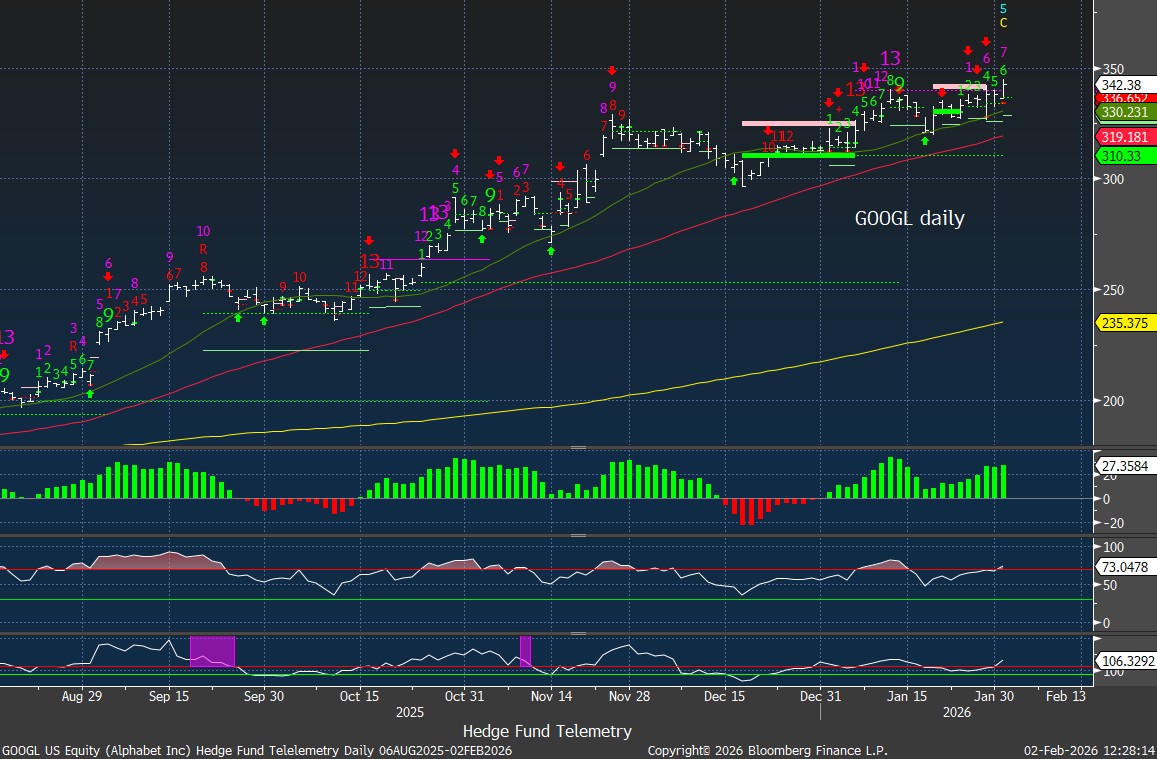Click the Hedge Fund Telemetry title text
1157x759 pixels.
pos(547,731)
